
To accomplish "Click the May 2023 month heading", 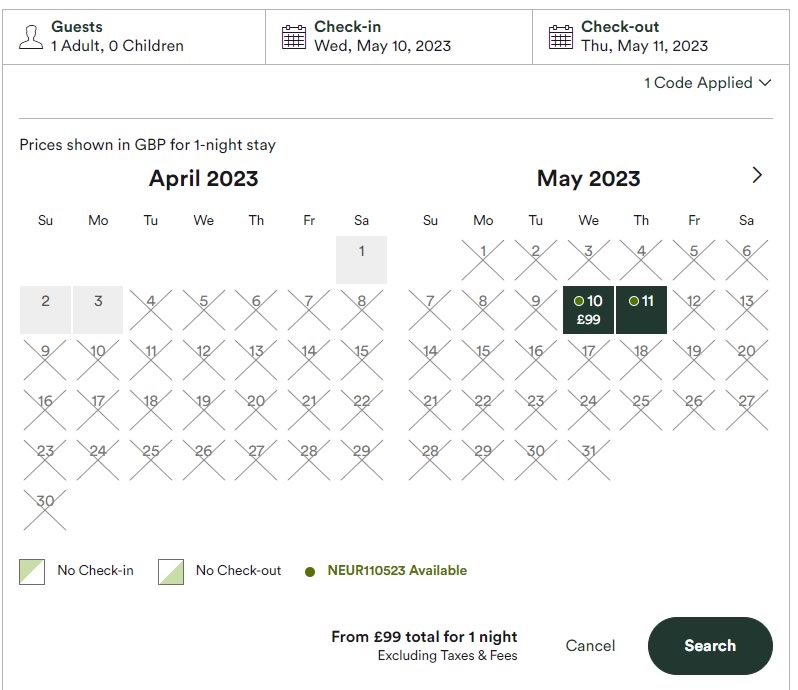I will 588,179.
